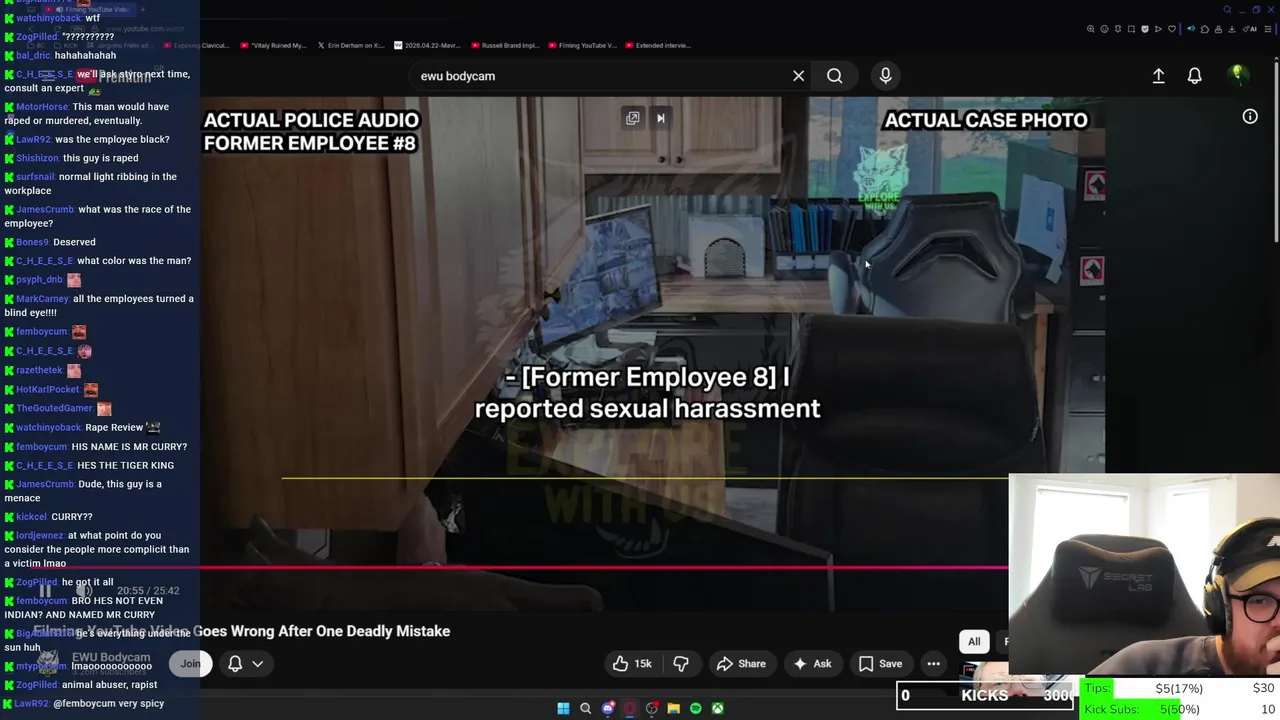Click the page vertical scrollbar
The height and width of the screenshot is (720, 1280).
1276,150
